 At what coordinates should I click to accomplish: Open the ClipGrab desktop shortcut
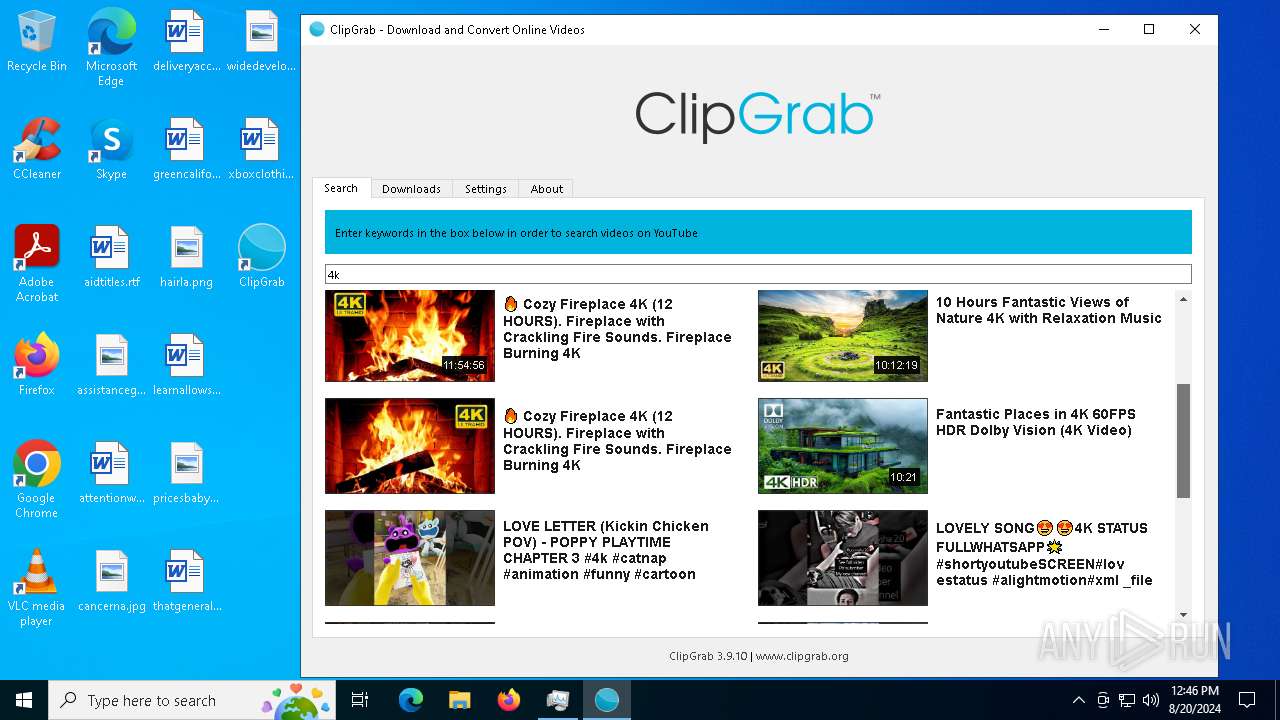[x=261, y=258]
